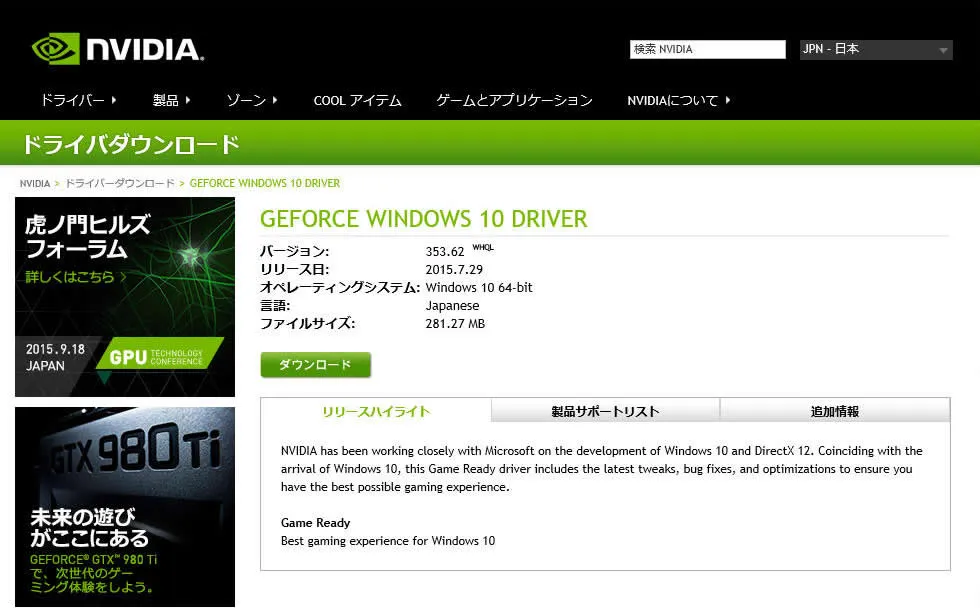Click the ファイルサイズ: label

point(308,324)
